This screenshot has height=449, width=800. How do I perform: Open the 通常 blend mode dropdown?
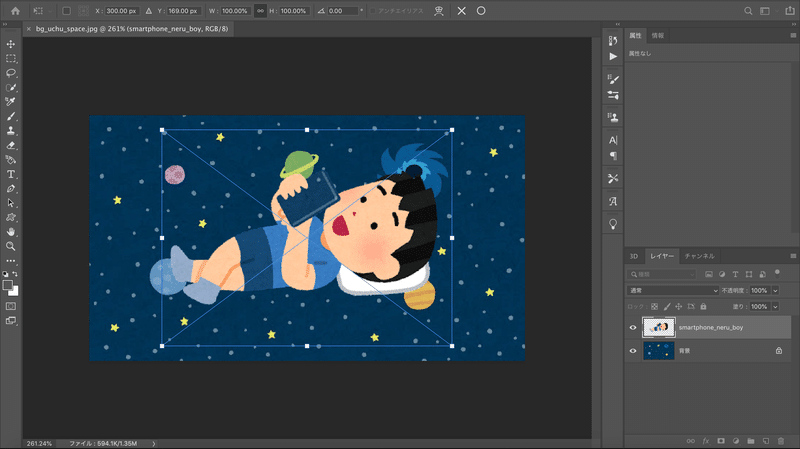coord(674,290)
